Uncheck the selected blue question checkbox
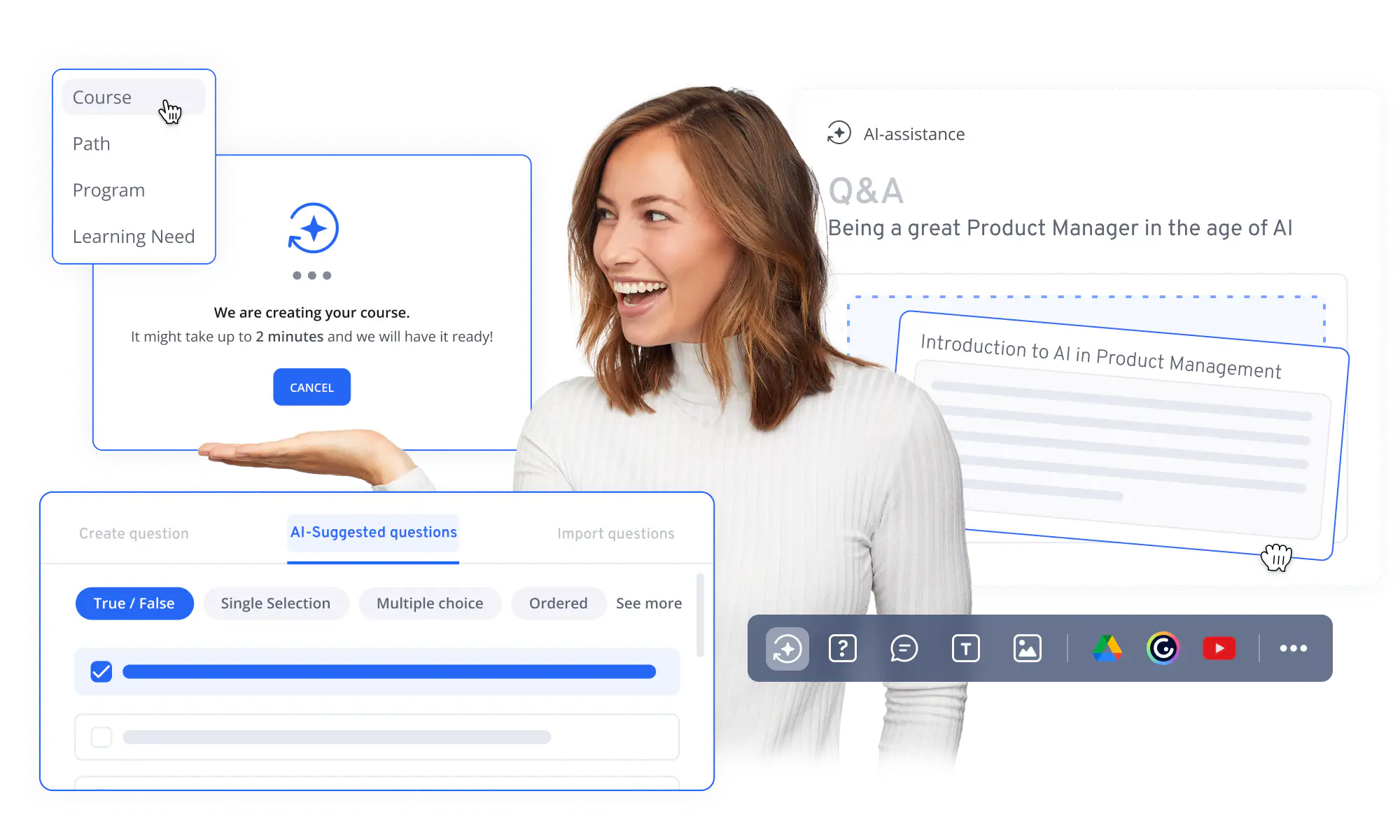Viewport: 1400px width, 840px height. [101, 672]
